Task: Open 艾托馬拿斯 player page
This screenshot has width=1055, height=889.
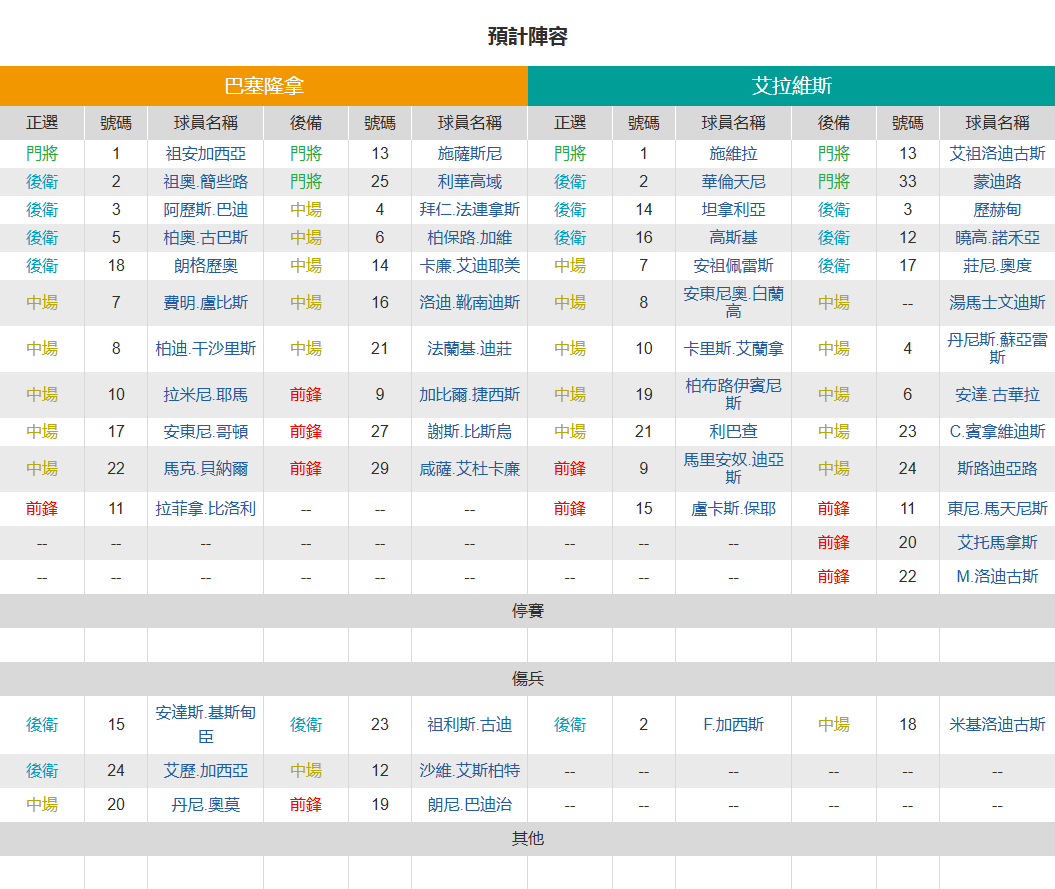Action: (x=997, y=542)
